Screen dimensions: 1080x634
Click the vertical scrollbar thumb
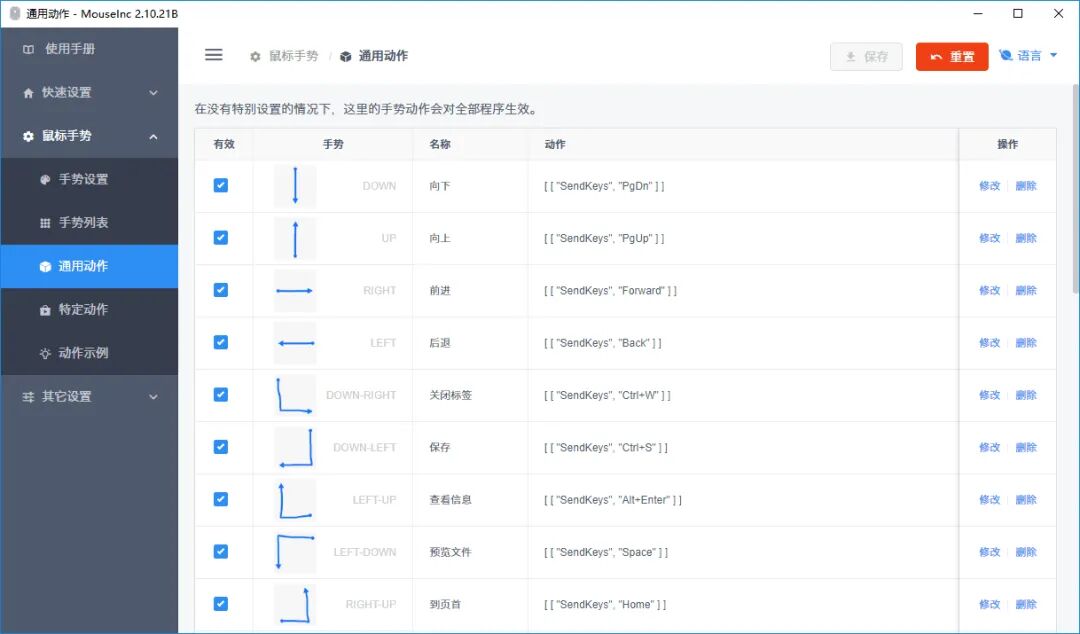1075,190
